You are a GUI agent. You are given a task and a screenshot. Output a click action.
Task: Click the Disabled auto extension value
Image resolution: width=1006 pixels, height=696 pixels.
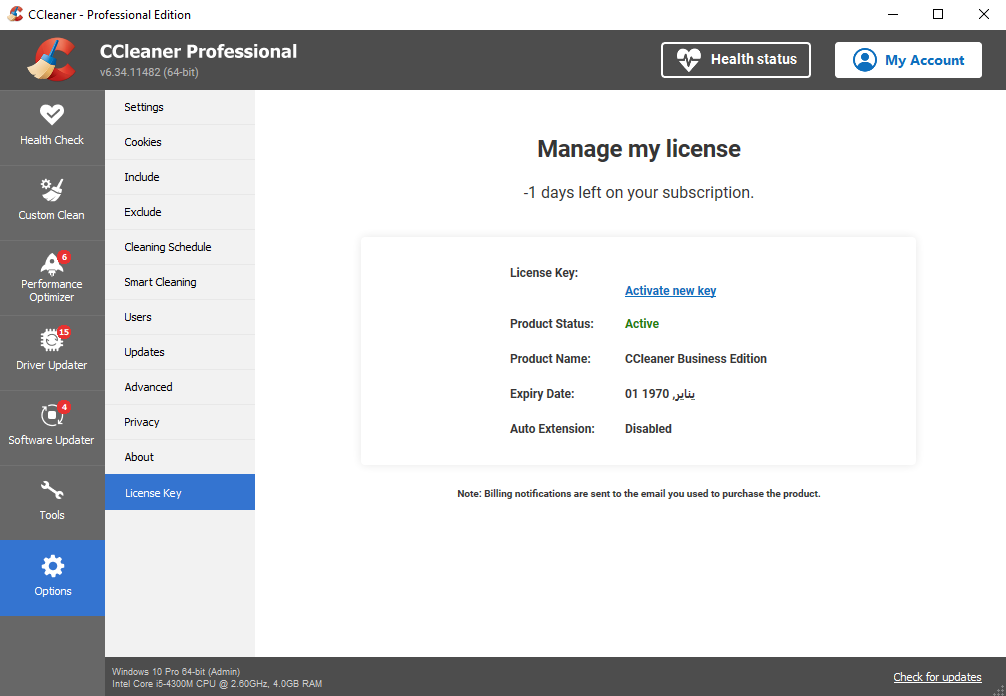pyautogui.click(x=648, y=429)
